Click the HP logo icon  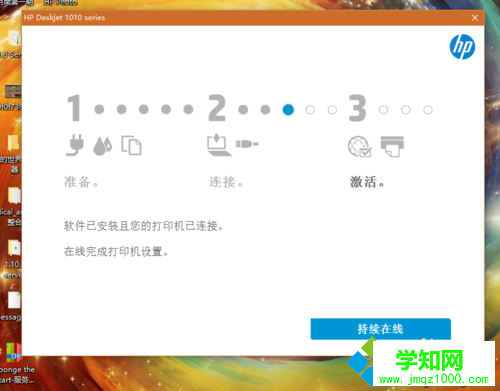(x=462, y=47)
